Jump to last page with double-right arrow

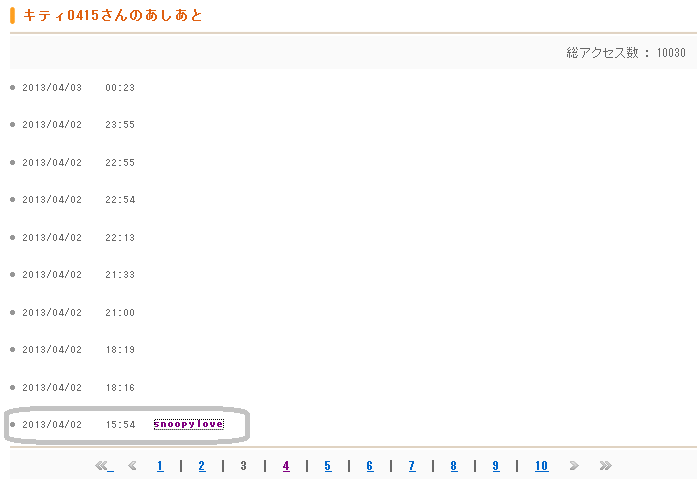tap(605, 466)
